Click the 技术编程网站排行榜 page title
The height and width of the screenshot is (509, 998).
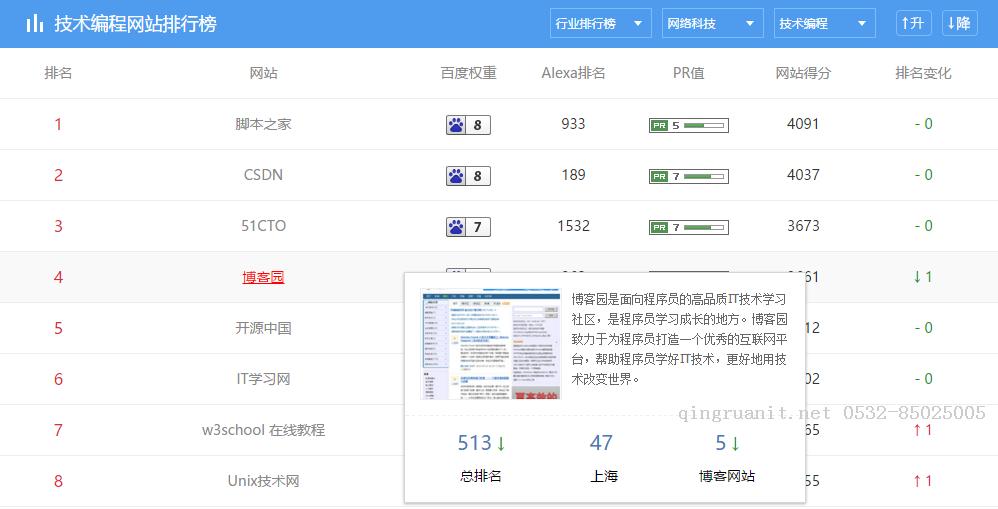(136, 24)
